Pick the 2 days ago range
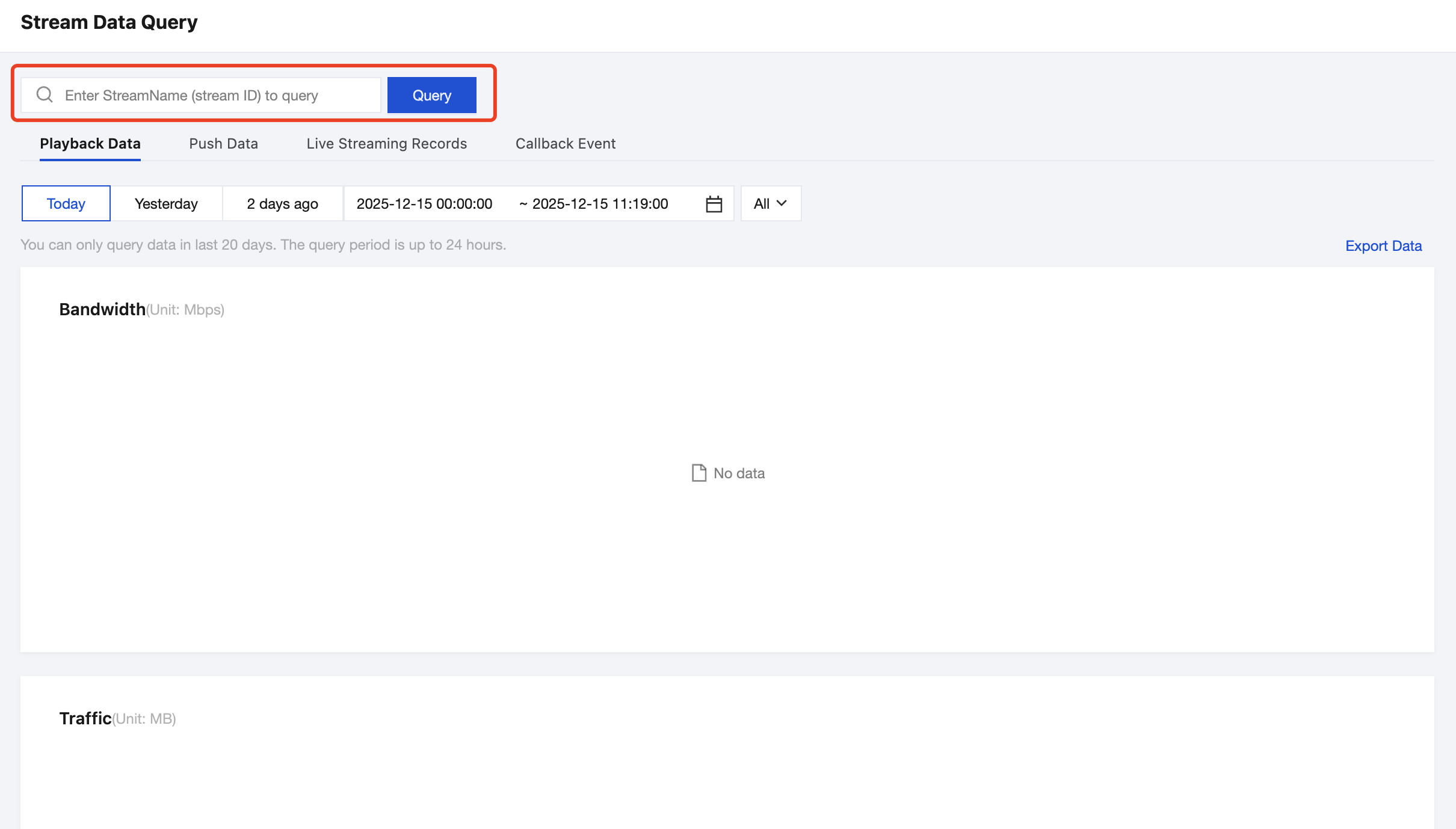 282,204
